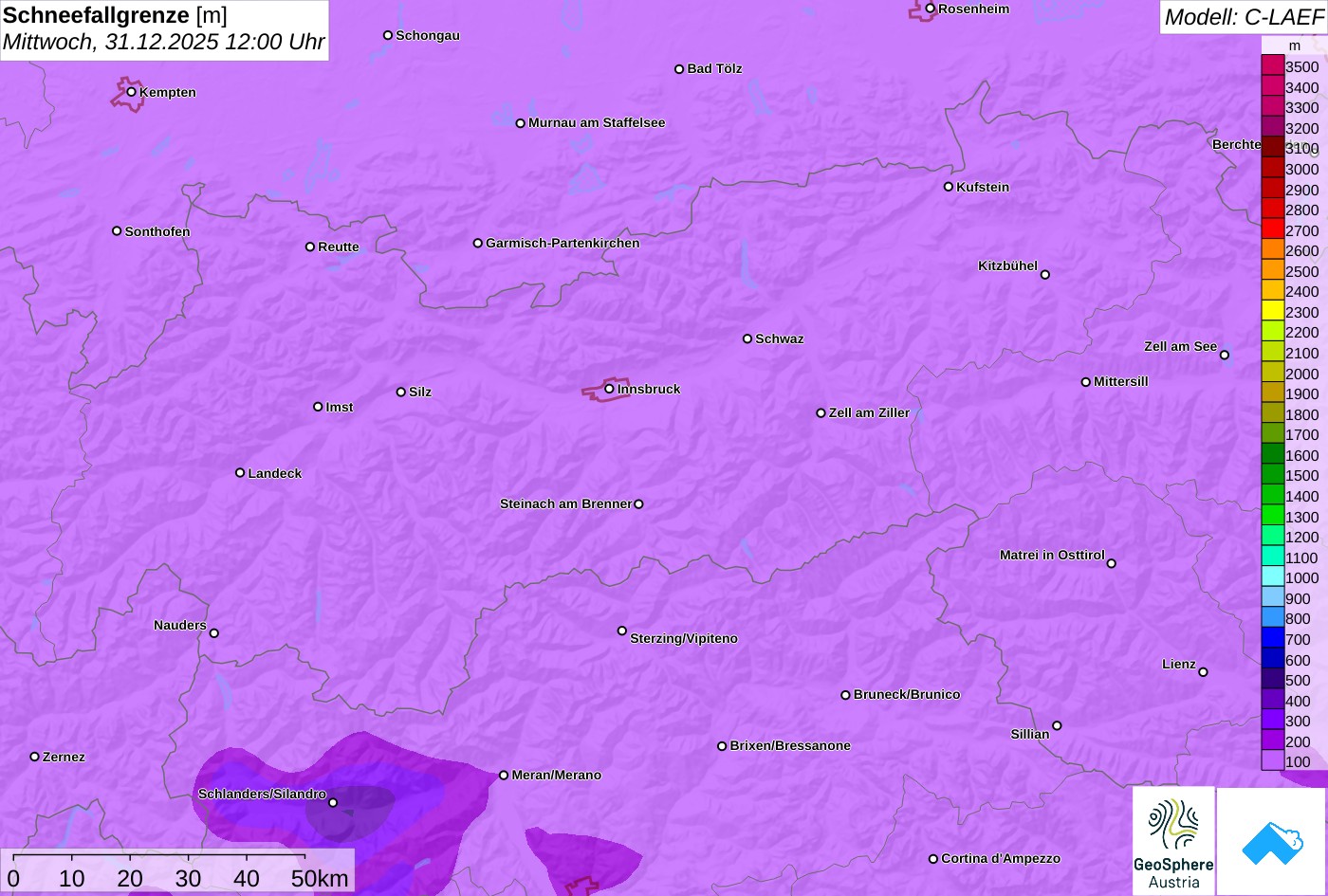Click the Zell am Ziller label

pos(869,413)
